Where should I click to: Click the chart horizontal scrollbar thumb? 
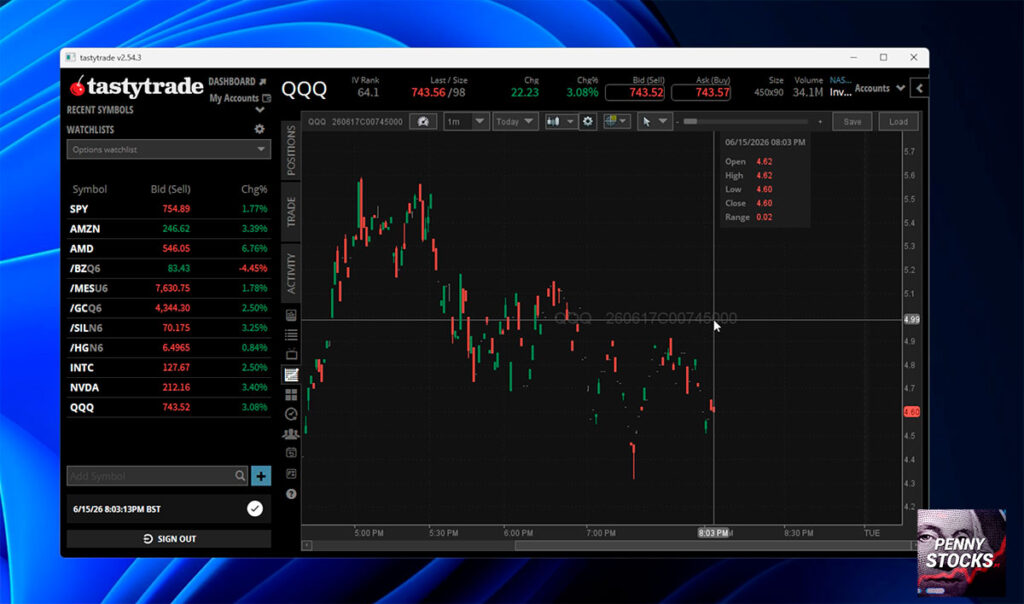coord(712,545)
